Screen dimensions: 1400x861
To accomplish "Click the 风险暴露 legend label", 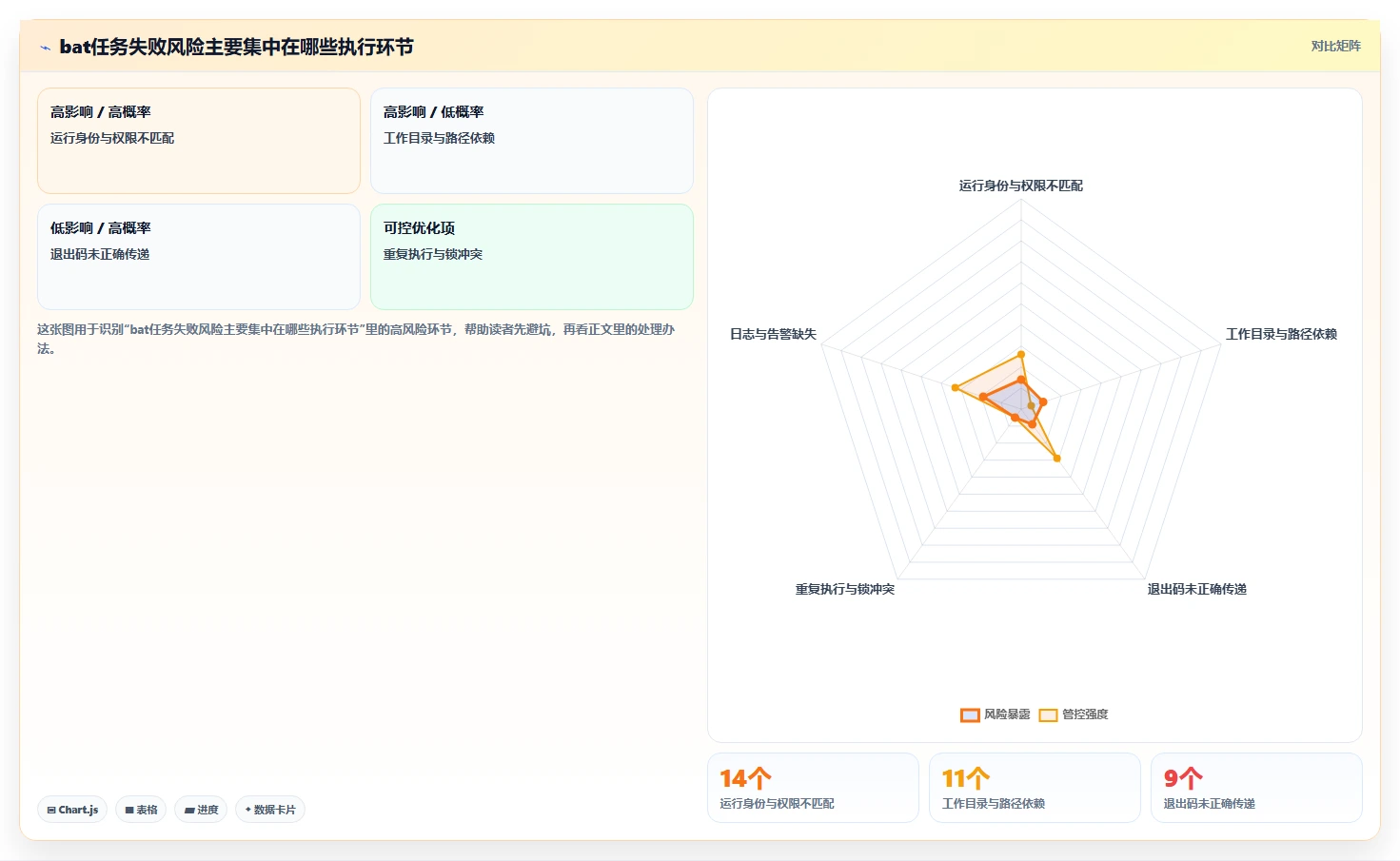I will click(1007, 714).
